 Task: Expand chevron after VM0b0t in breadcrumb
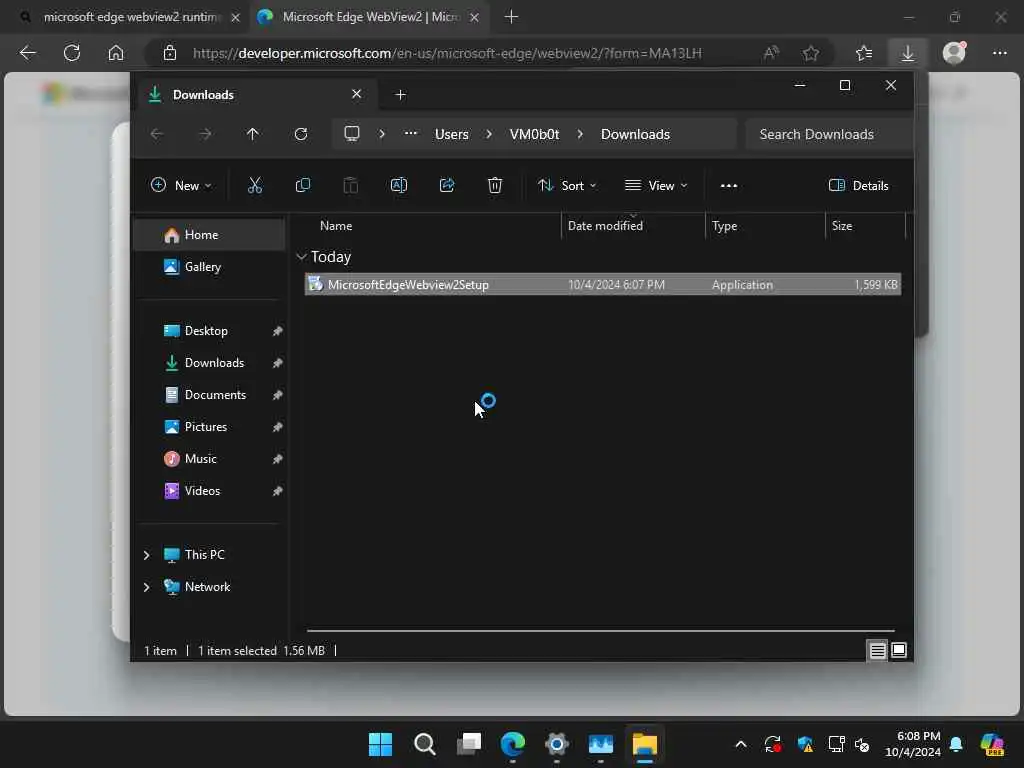coord(580,134)
